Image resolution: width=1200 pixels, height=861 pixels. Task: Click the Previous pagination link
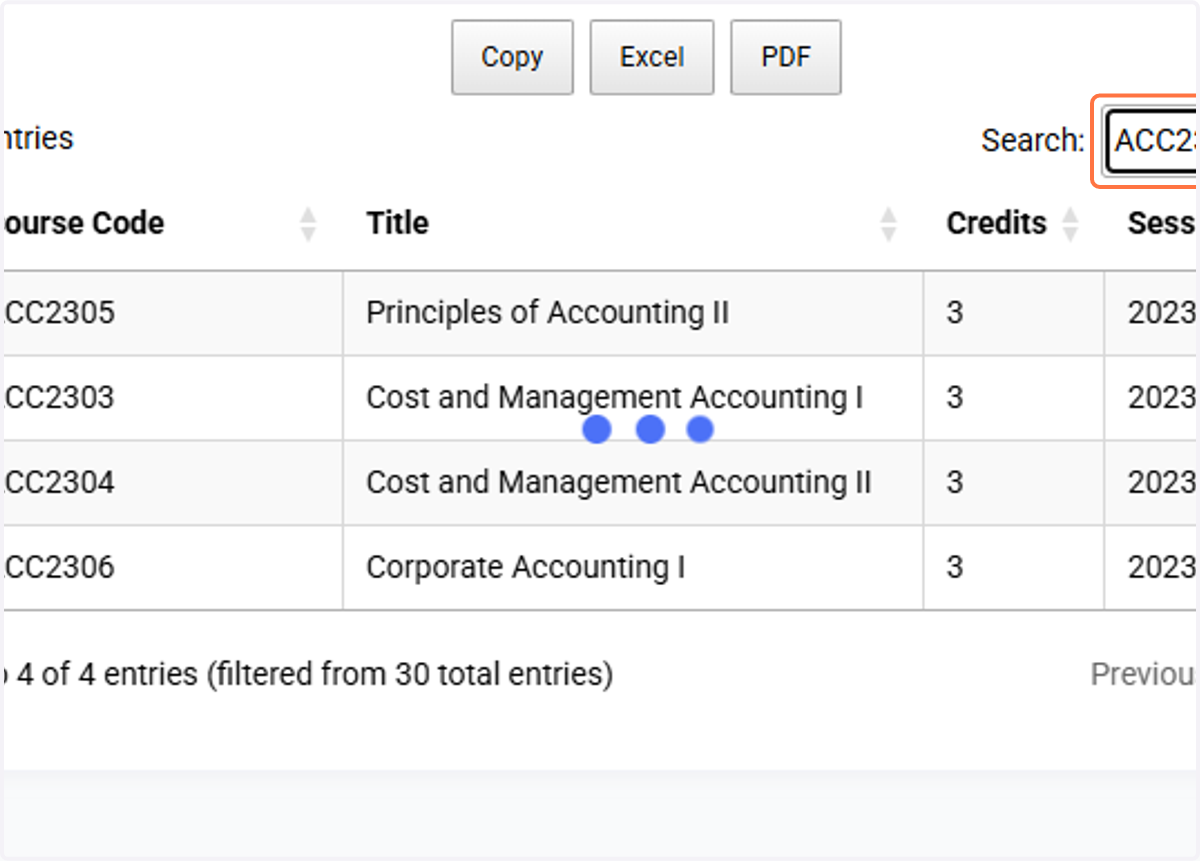pos(1144,675)
